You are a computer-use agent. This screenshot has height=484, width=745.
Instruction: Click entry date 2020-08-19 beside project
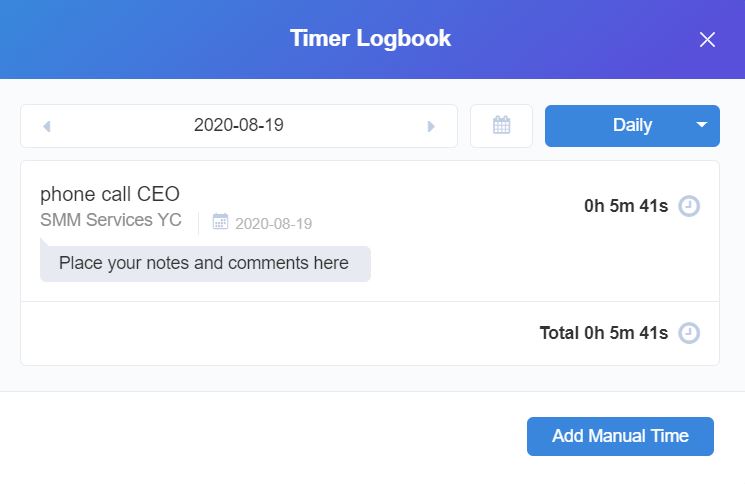point(273,223)
